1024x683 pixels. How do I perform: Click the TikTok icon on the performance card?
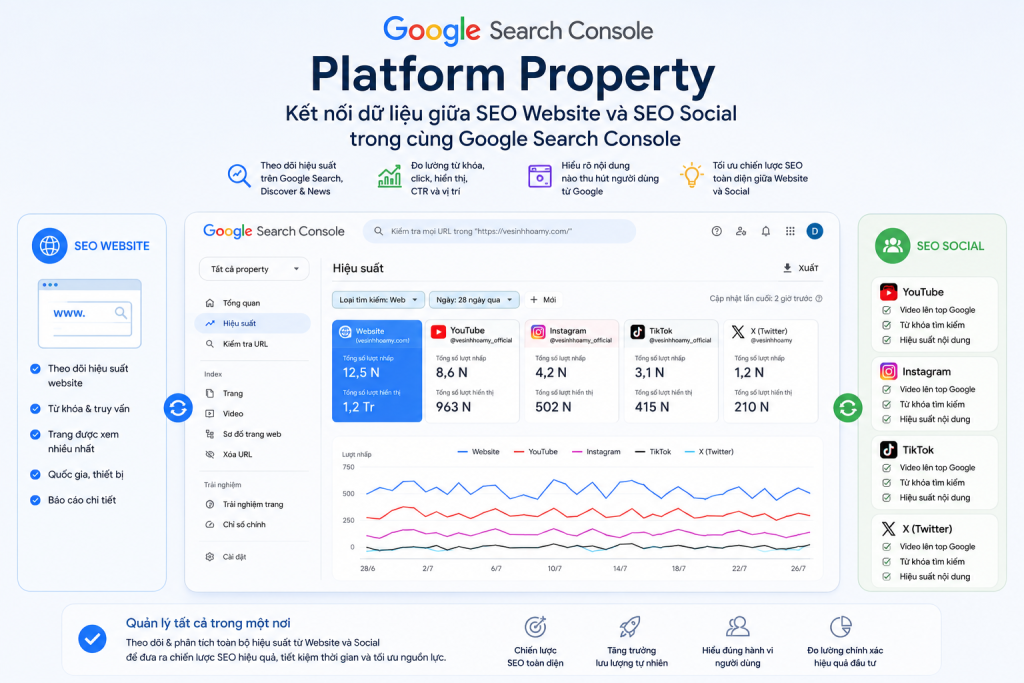click(637, 332)
